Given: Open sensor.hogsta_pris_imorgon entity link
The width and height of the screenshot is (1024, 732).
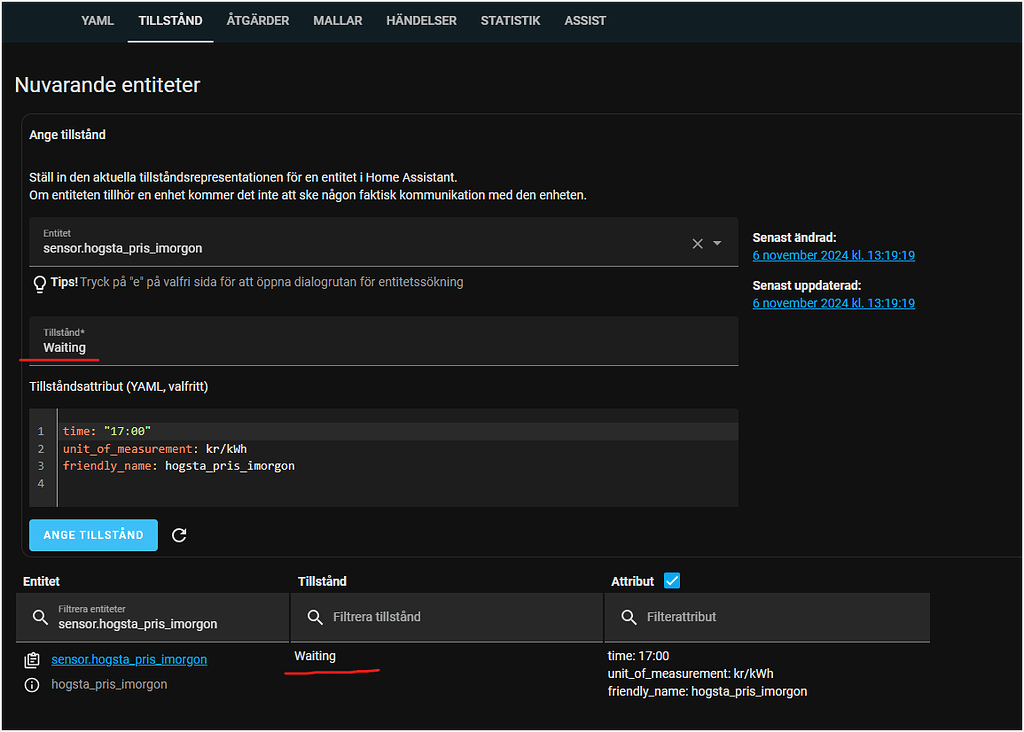Looking at the screenshot, I should pos(129,660).
